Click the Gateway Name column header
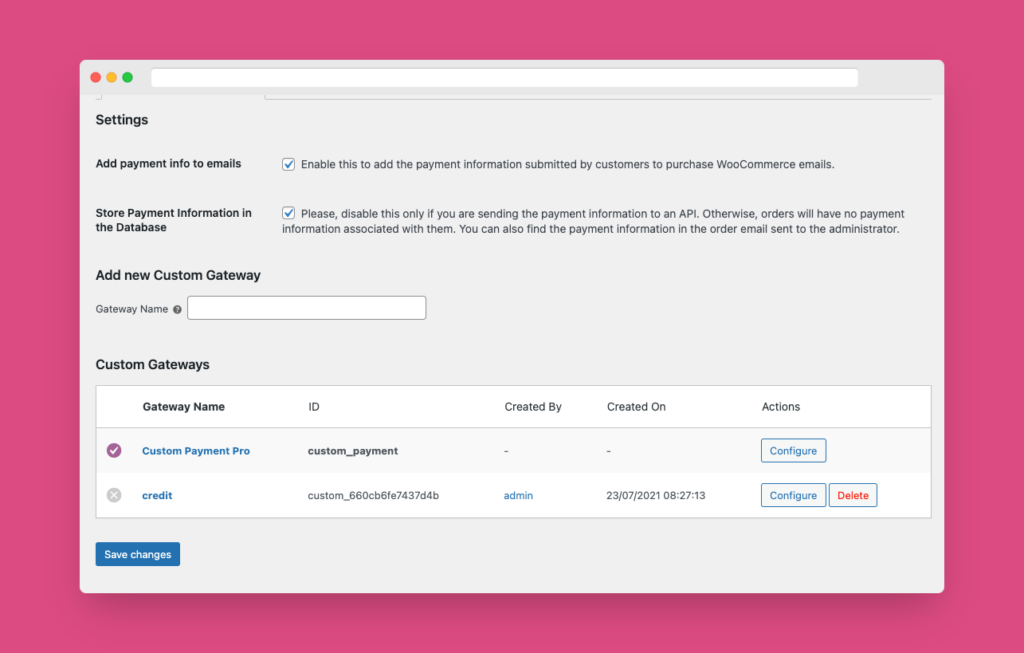The image size is (1024, 653). pyautogui.click(x=184, y=407)
